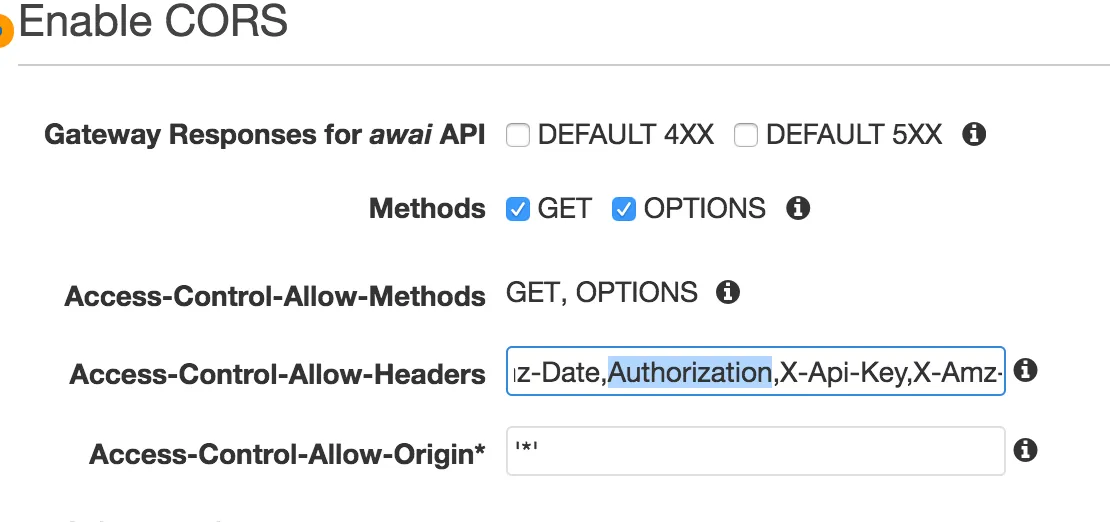Screen dimensions: 1110x522
Task: Click the Enable CORS heading
Action: (x=153, y=22)
